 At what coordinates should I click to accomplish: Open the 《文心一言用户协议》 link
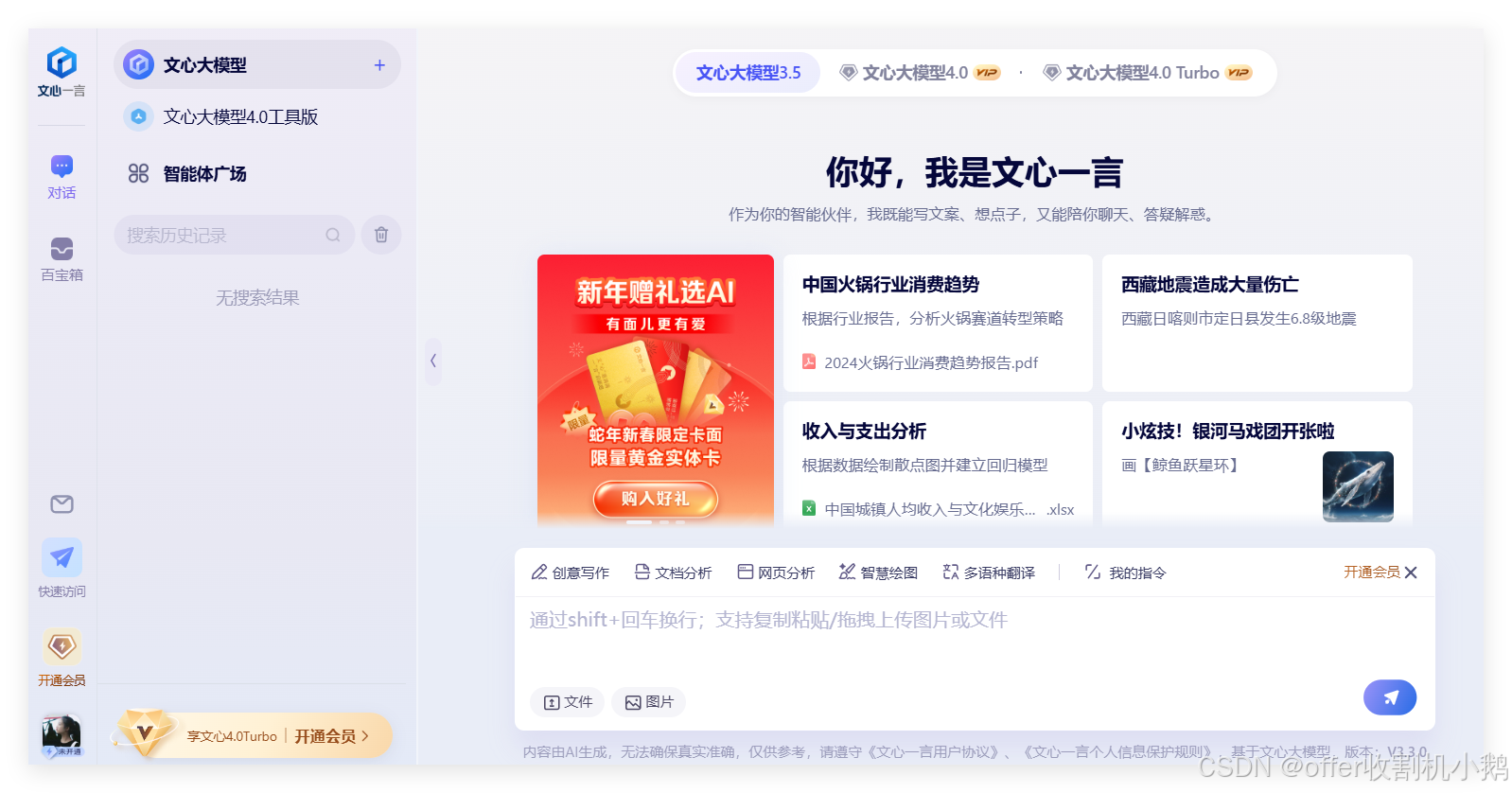click(935, 752)
